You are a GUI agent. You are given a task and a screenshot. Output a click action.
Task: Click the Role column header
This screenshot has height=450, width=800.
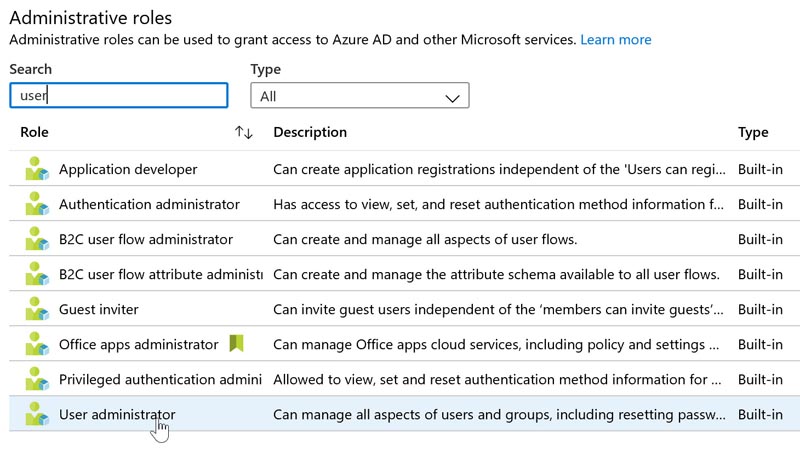(x=34, y=132)
